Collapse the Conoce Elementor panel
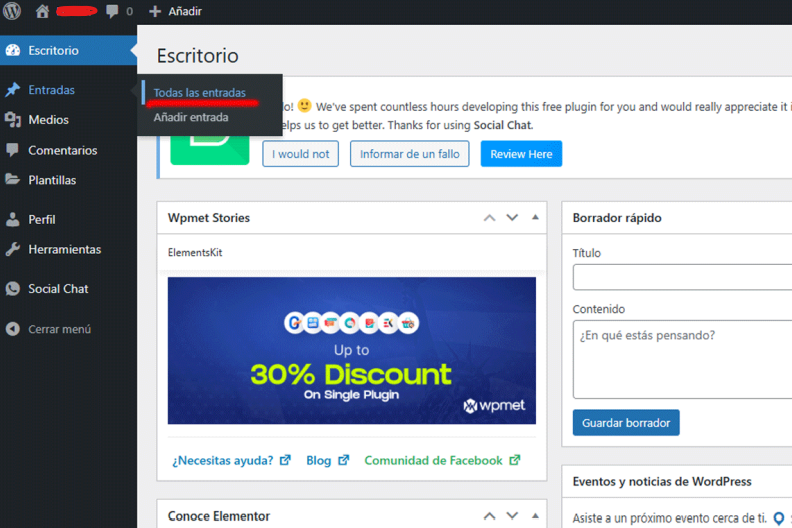The image size is (792, 528). click(x=535, y=515)
